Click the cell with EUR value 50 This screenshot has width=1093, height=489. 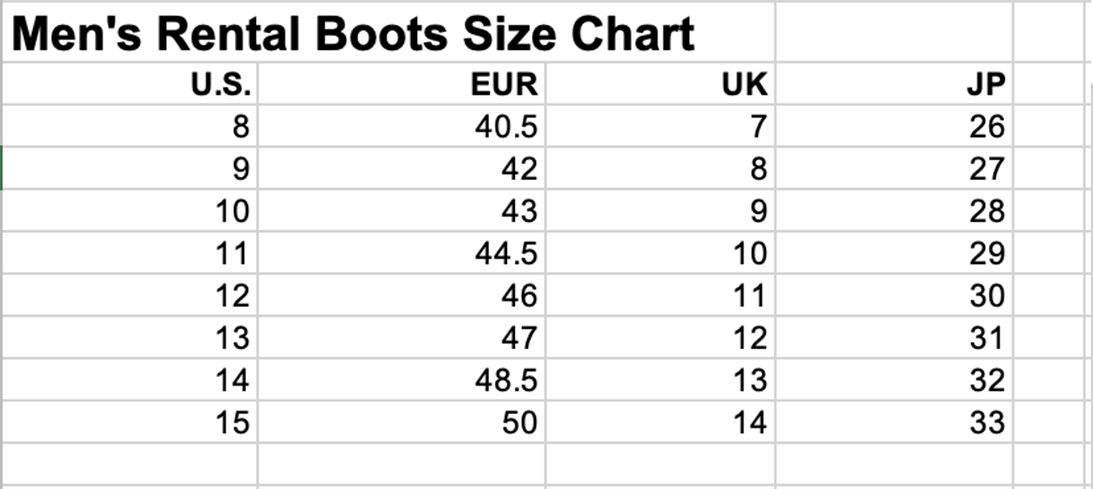coord(402,422)
